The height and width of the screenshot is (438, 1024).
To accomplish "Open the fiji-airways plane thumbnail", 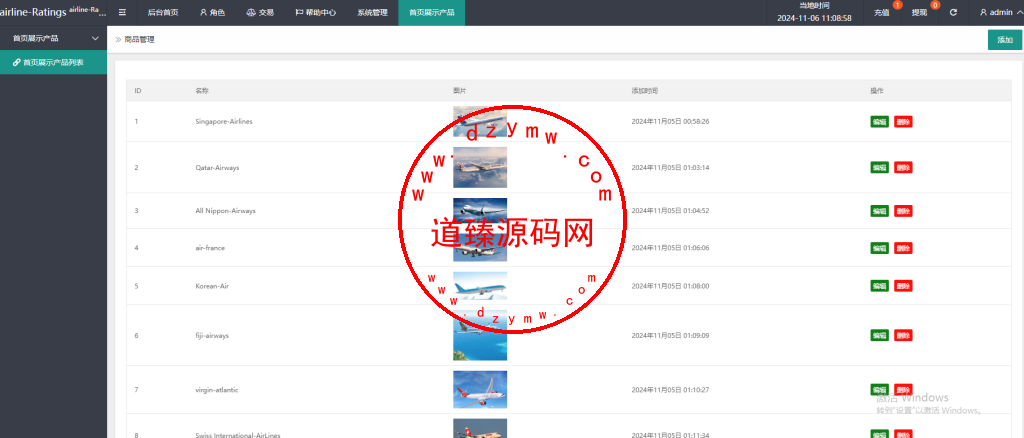I will point(480,335).
